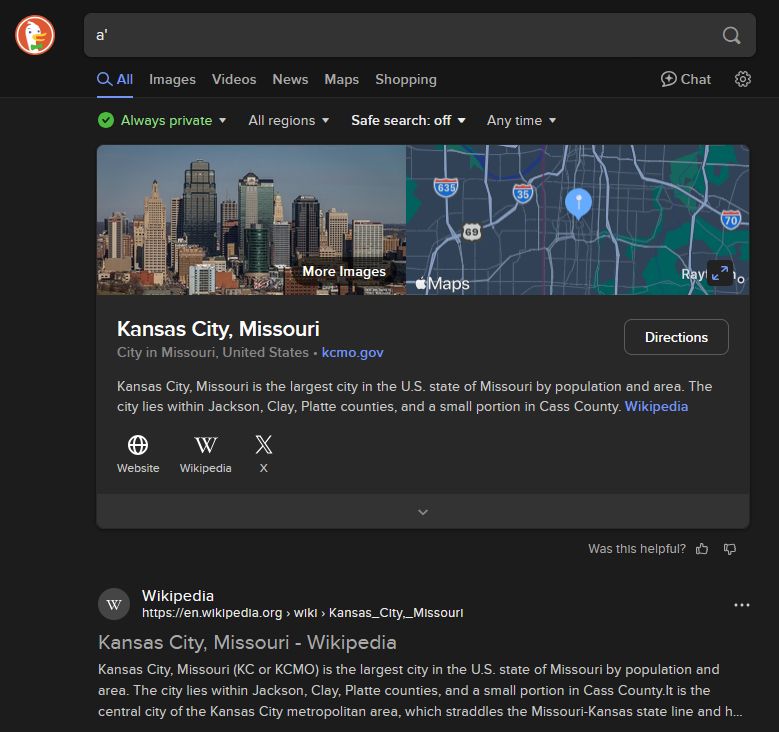Open Kansas City, Missouri - Wikipedia result title
Image resolution: width=779 pixels, height=732 pixels.
click(x=247, y=643)
